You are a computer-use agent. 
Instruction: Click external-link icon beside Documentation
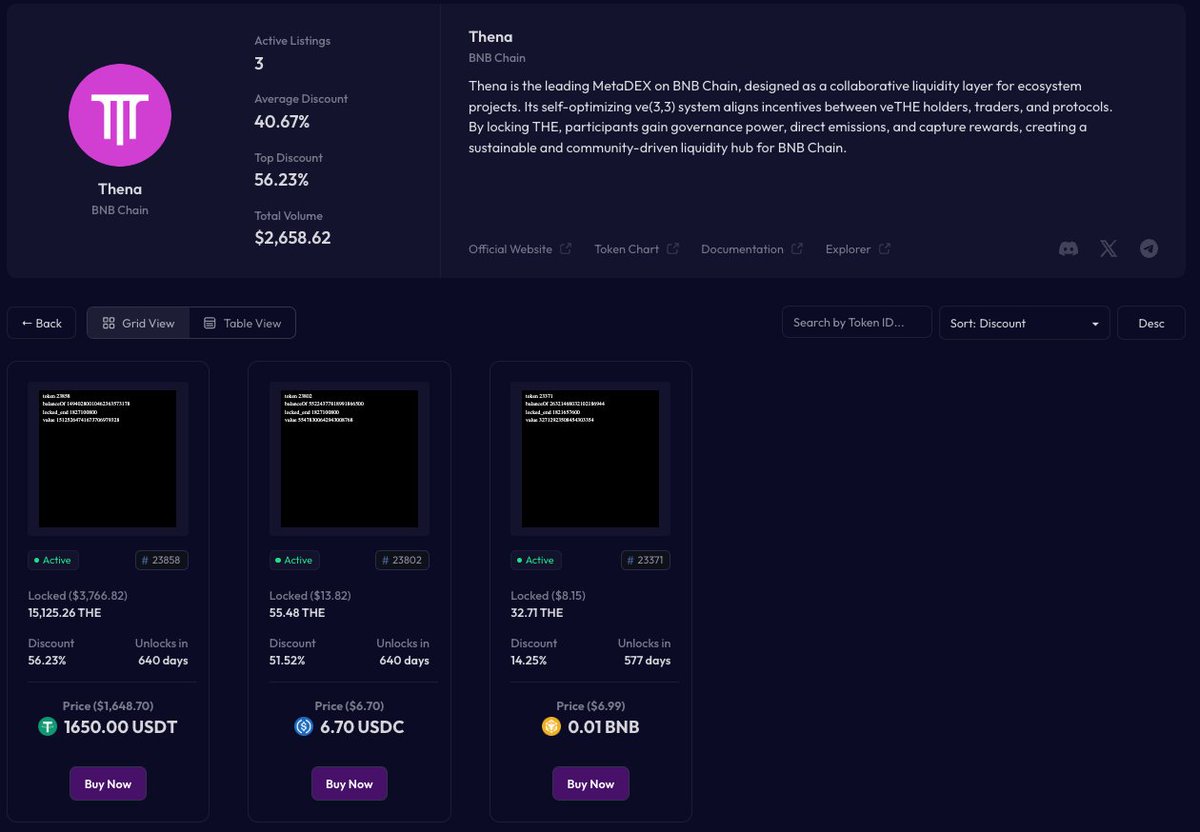click(x=797, y=249)
